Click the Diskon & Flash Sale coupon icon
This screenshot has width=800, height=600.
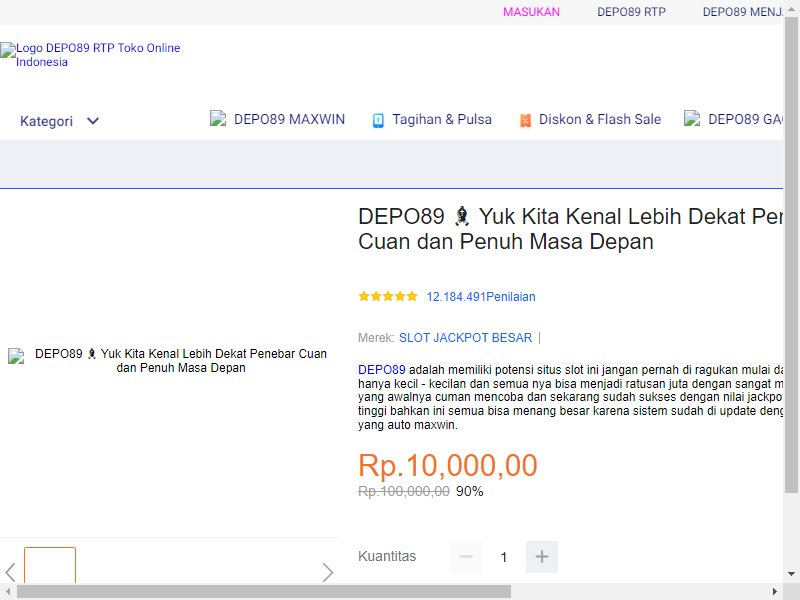[525, 120]
